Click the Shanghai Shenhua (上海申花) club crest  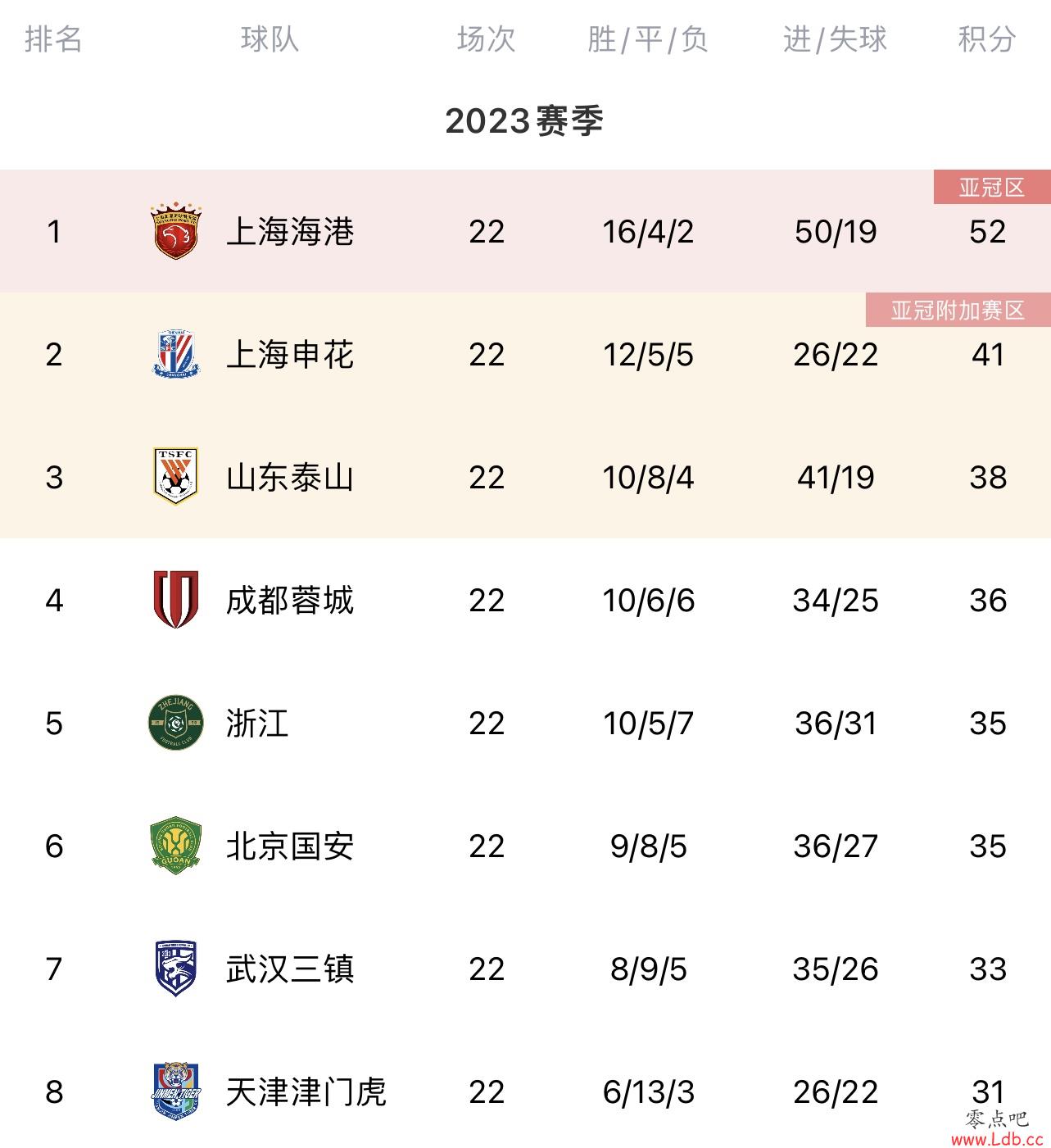176,354
